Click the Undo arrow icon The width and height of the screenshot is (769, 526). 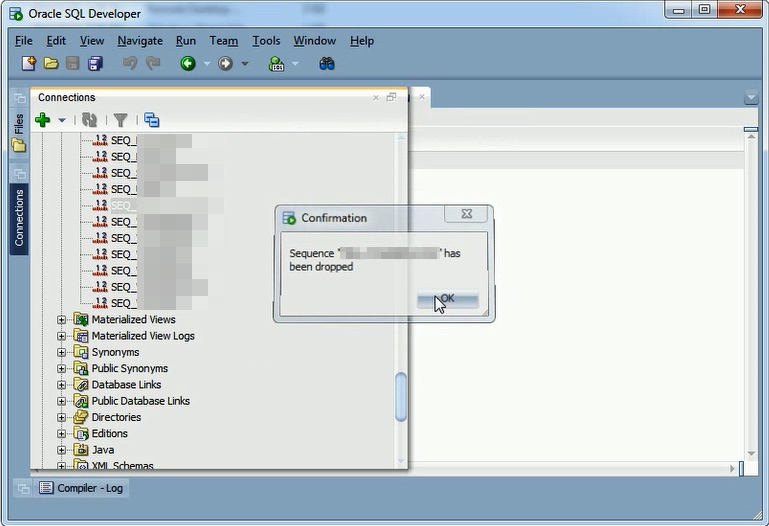pos(130,63)
